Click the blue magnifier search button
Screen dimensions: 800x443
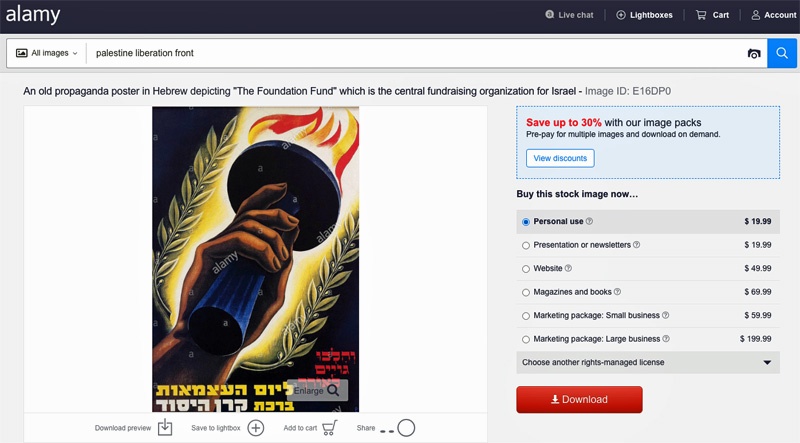(782, 53)
